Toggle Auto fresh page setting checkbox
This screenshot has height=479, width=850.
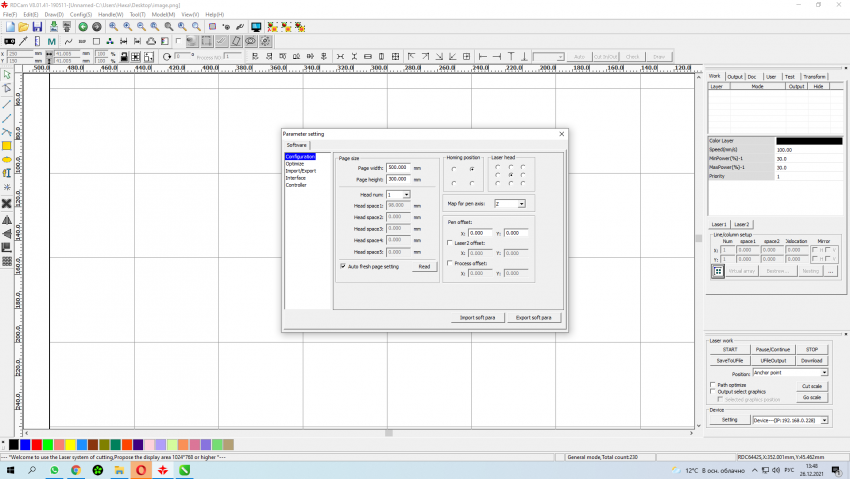[x=342, y=266]
